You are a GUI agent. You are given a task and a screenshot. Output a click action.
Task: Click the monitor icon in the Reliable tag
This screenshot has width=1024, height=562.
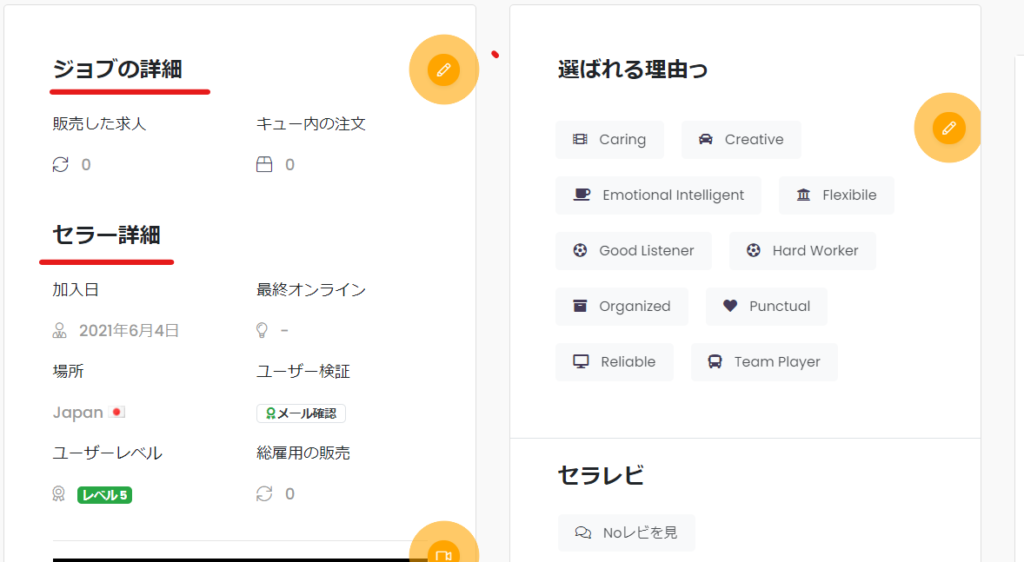click(x=581, y=362)
